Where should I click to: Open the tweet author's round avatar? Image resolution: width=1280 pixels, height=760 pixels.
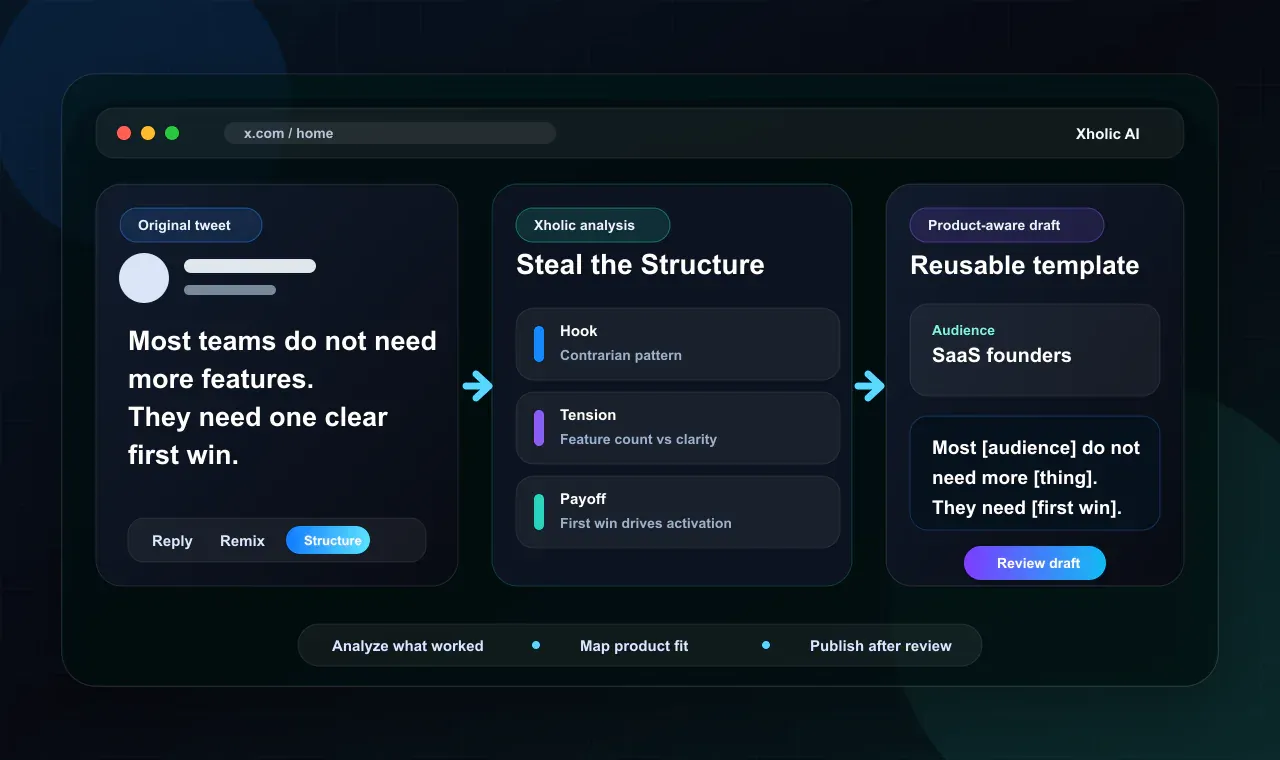144,278
